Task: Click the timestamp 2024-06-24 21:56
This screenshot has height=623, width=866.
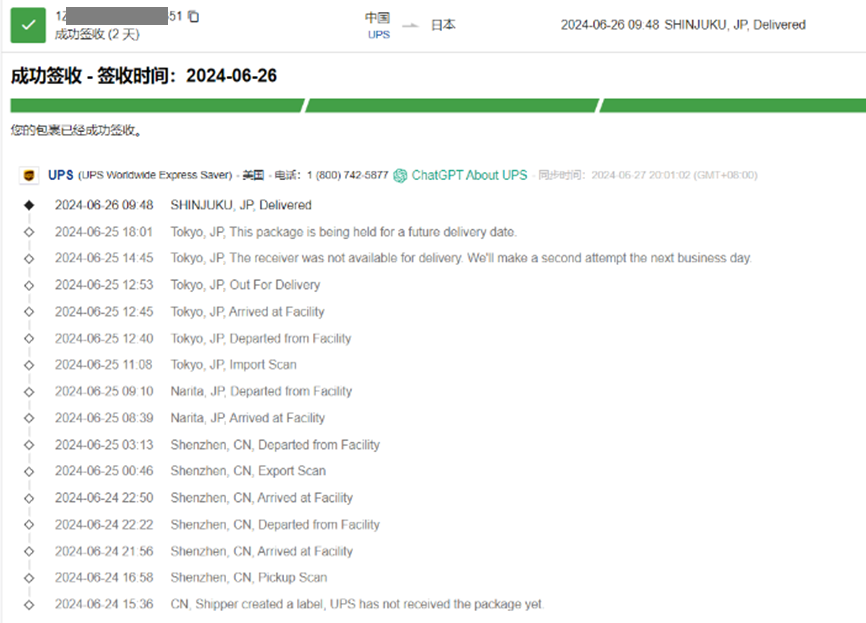Action: click(x=104, y=551)
